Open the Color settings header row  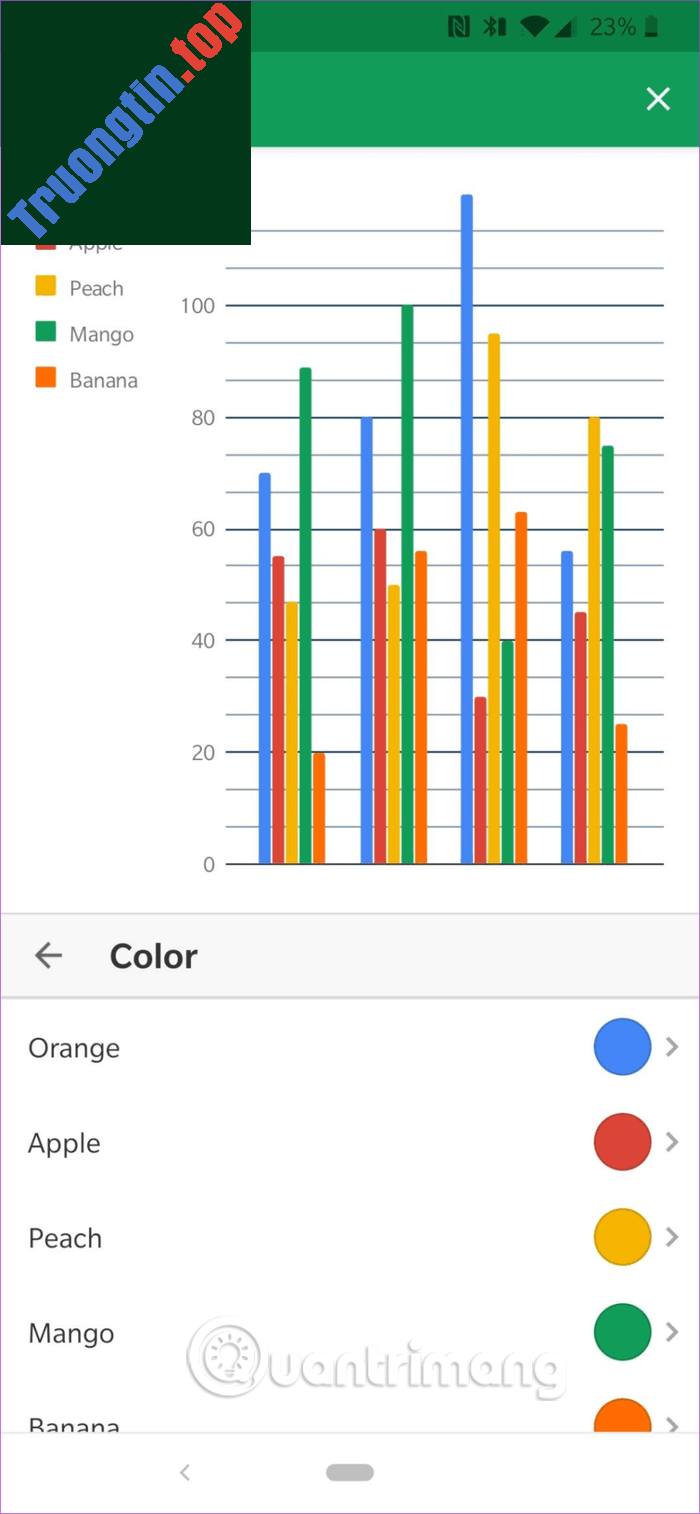click(153, 955)
